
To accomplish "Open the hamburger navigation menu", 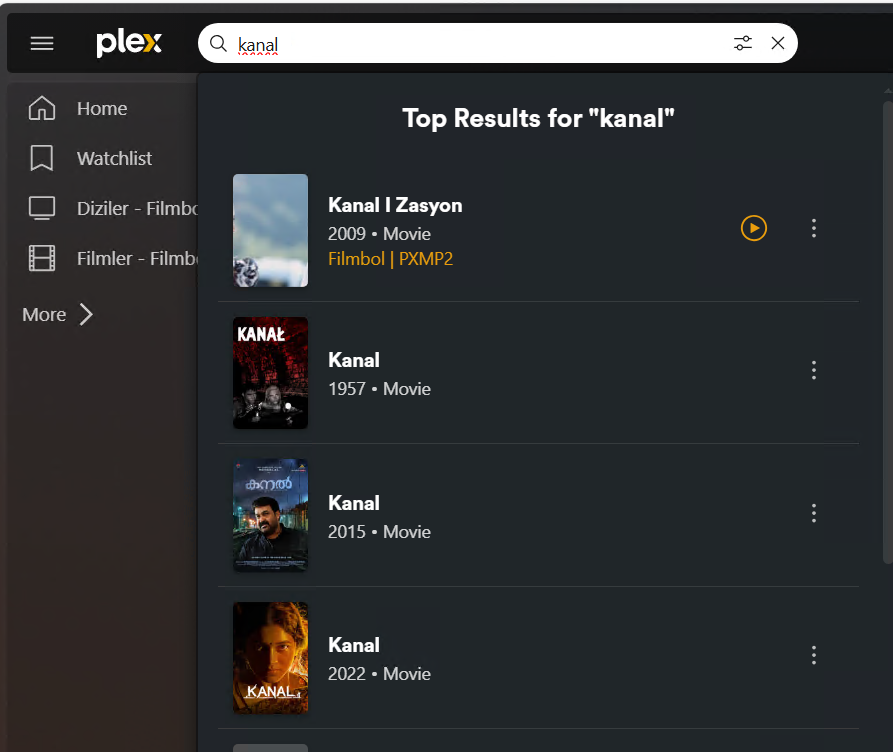I will [x=42, y=43].
